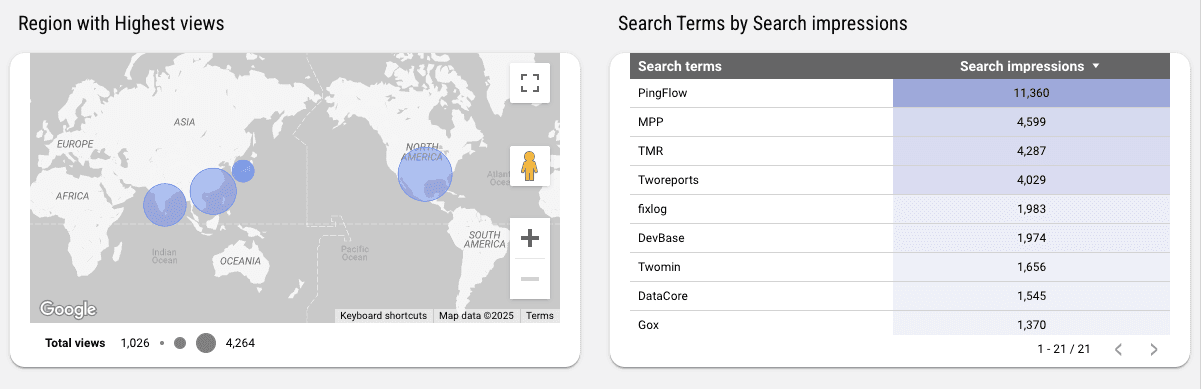Open the map Terms link

point(539,316)
